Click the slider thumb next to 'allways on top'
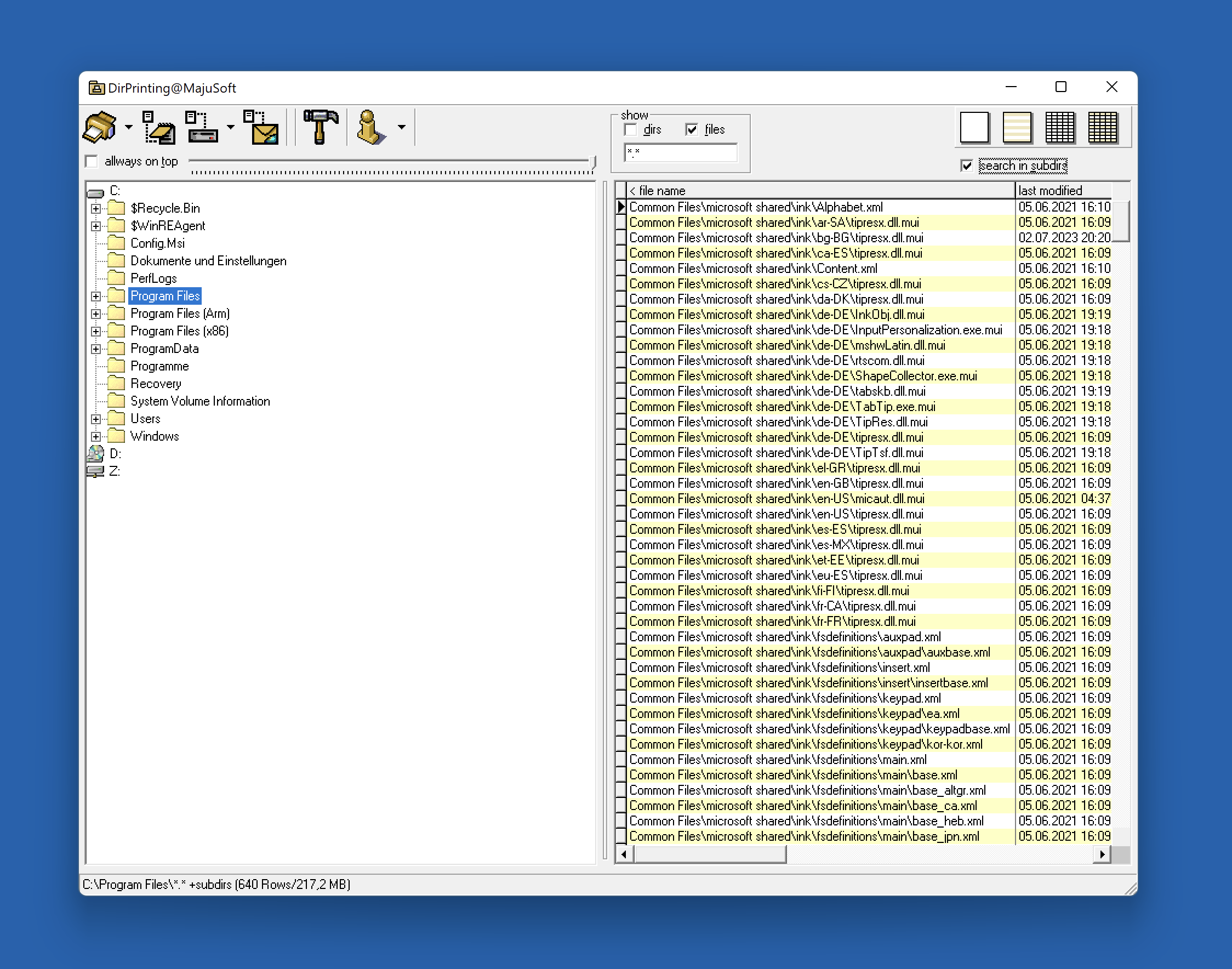 pos(594,163)
